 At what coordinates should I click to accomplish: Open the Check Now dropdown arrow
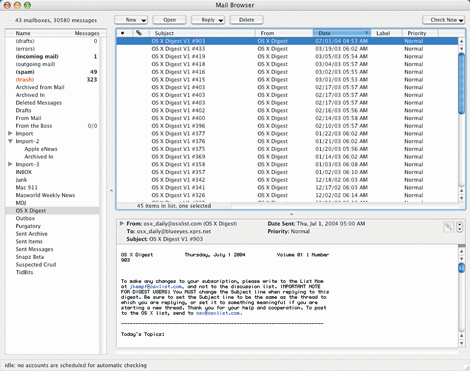tap(461, 20)
